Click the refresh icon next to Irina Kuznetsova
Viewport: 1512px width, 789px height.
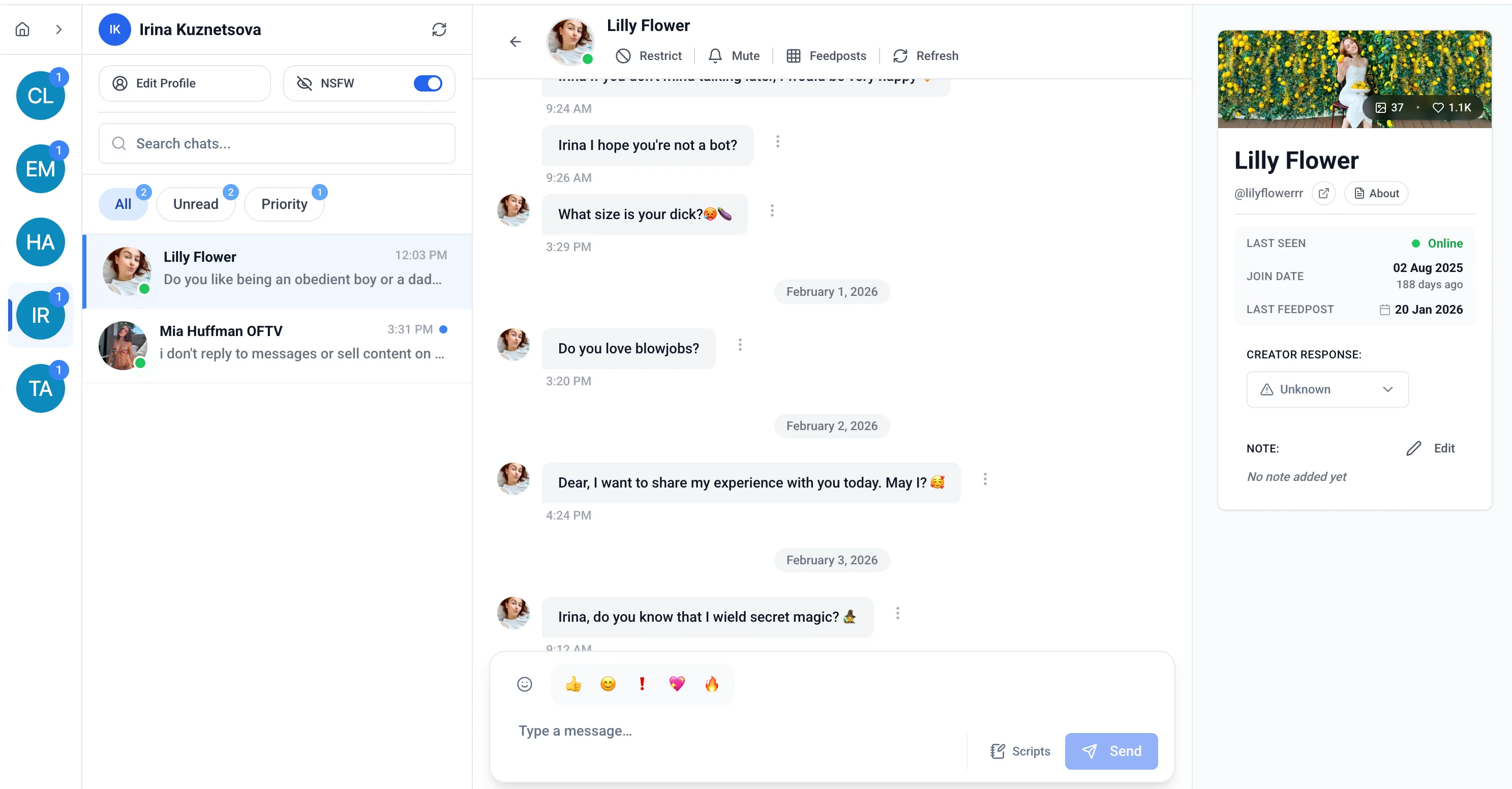point(440,29)
